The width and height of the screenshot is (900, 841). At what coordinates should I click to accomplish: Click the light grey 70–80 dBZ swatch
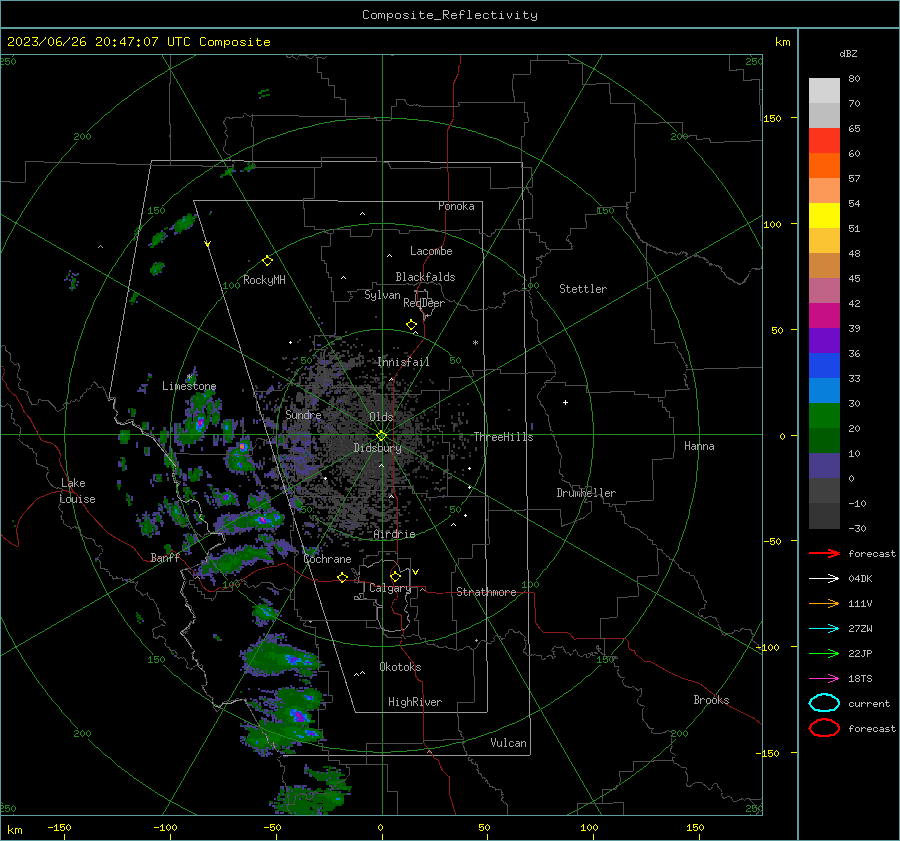click(824, 91)
